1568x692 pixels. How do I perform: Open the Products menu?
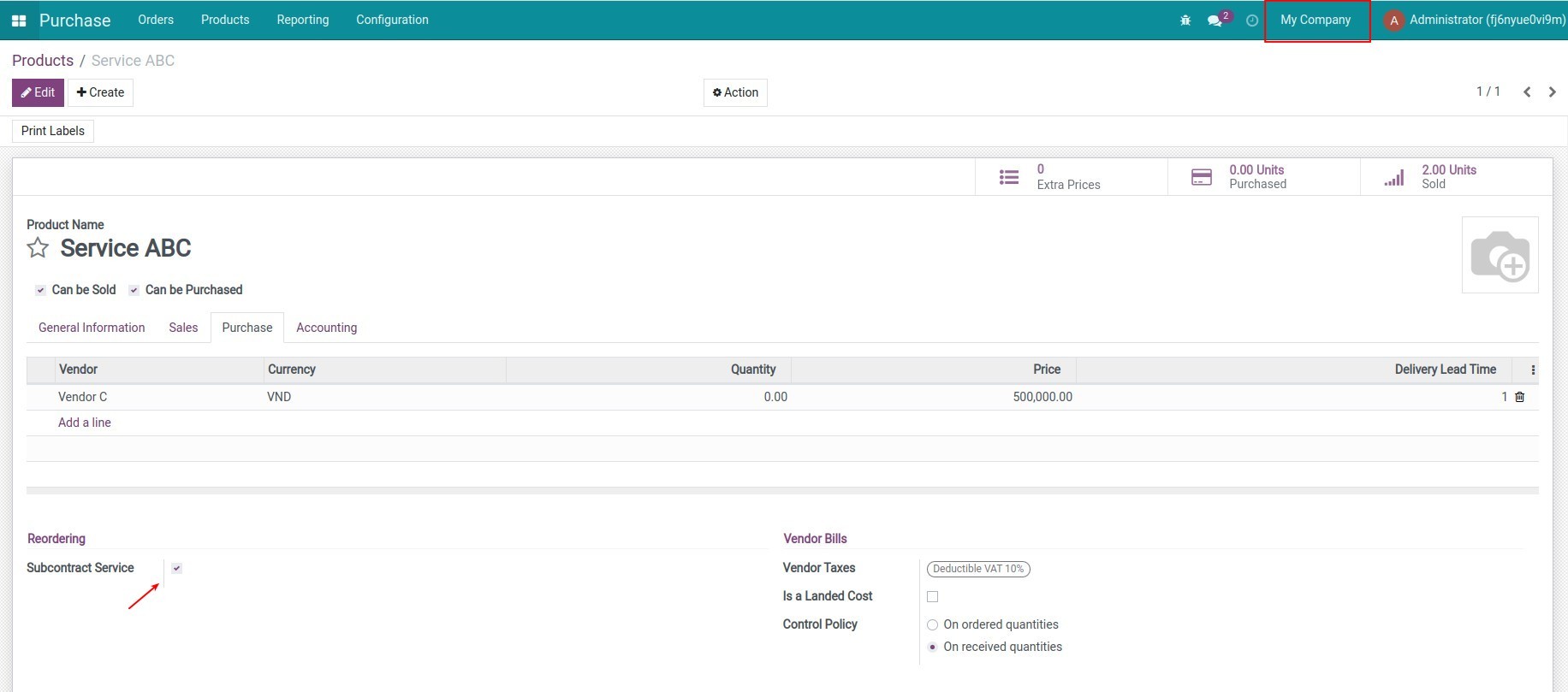click(225, 20)
